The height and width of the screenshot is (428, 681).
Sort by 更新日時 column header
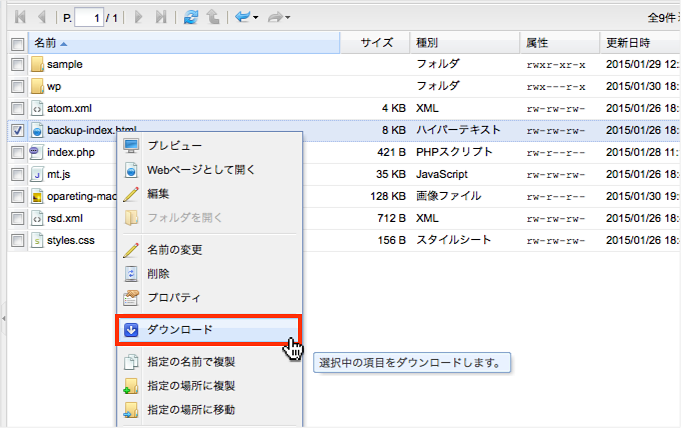[640, 43]
